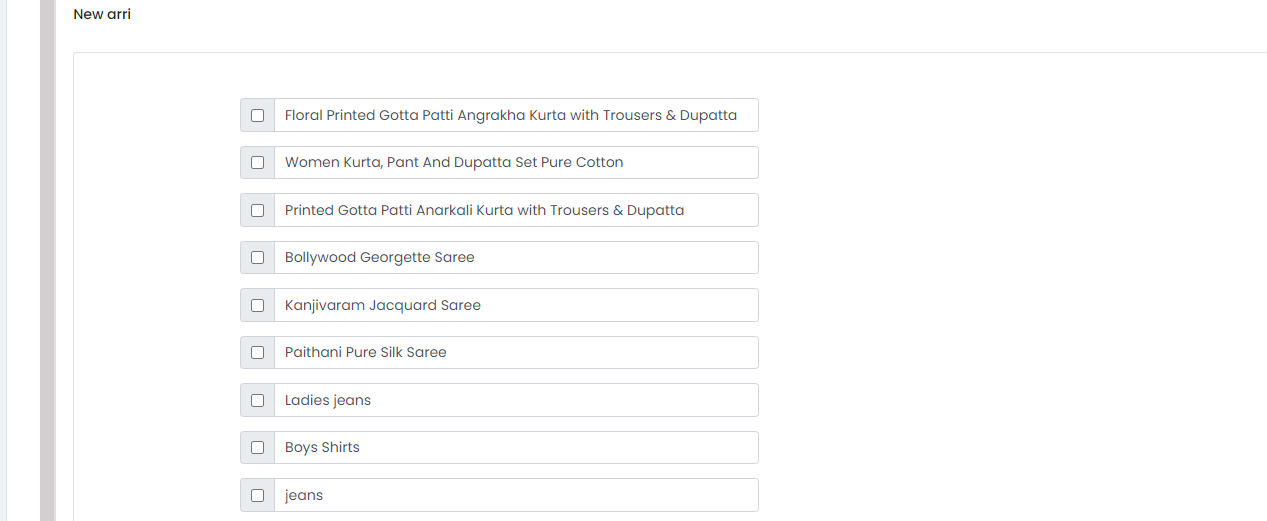Click the Kanjivaram Jacquard Saree text field

click(x=516, y=305)
